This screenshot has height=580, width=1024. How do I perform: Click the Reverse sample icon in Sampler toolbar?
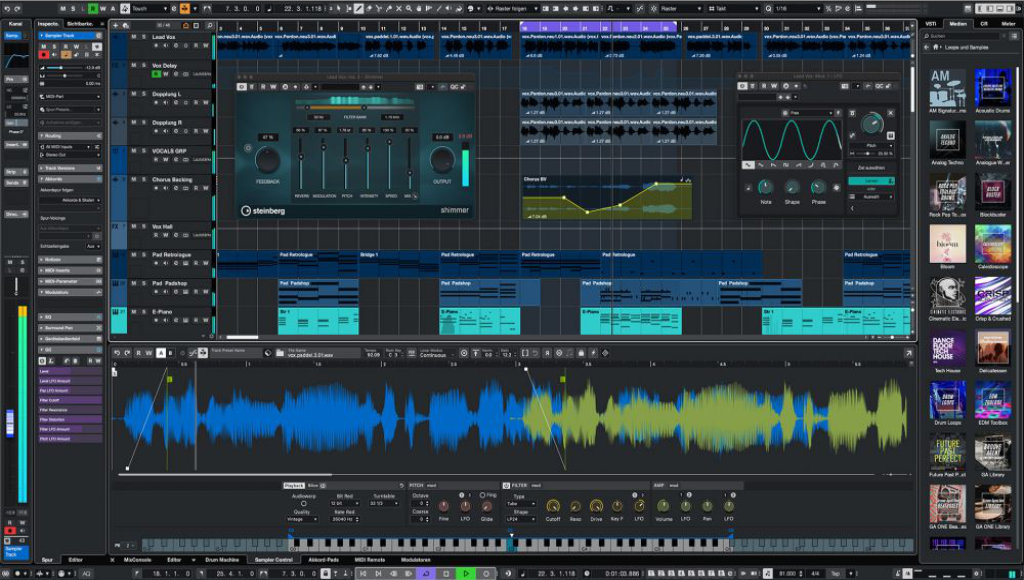(547, 353)
